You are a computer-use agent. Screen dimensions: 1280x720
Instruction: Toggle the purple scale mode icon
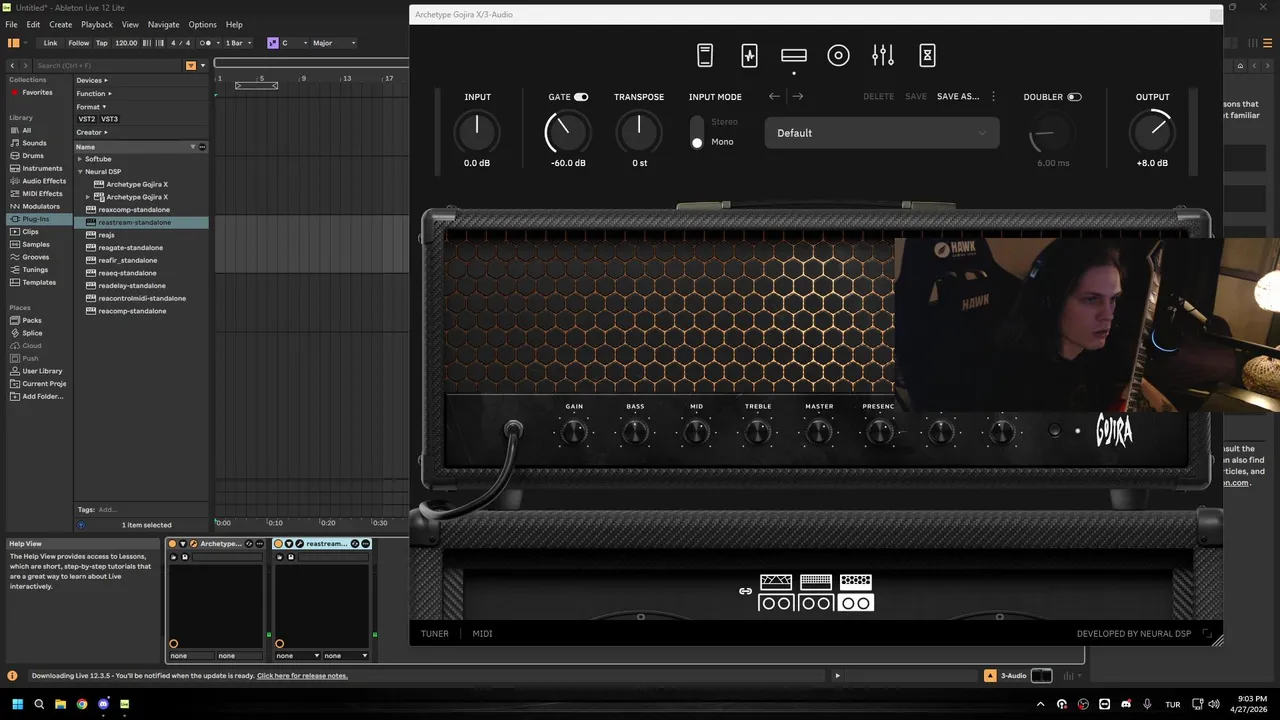click(272, 43)
